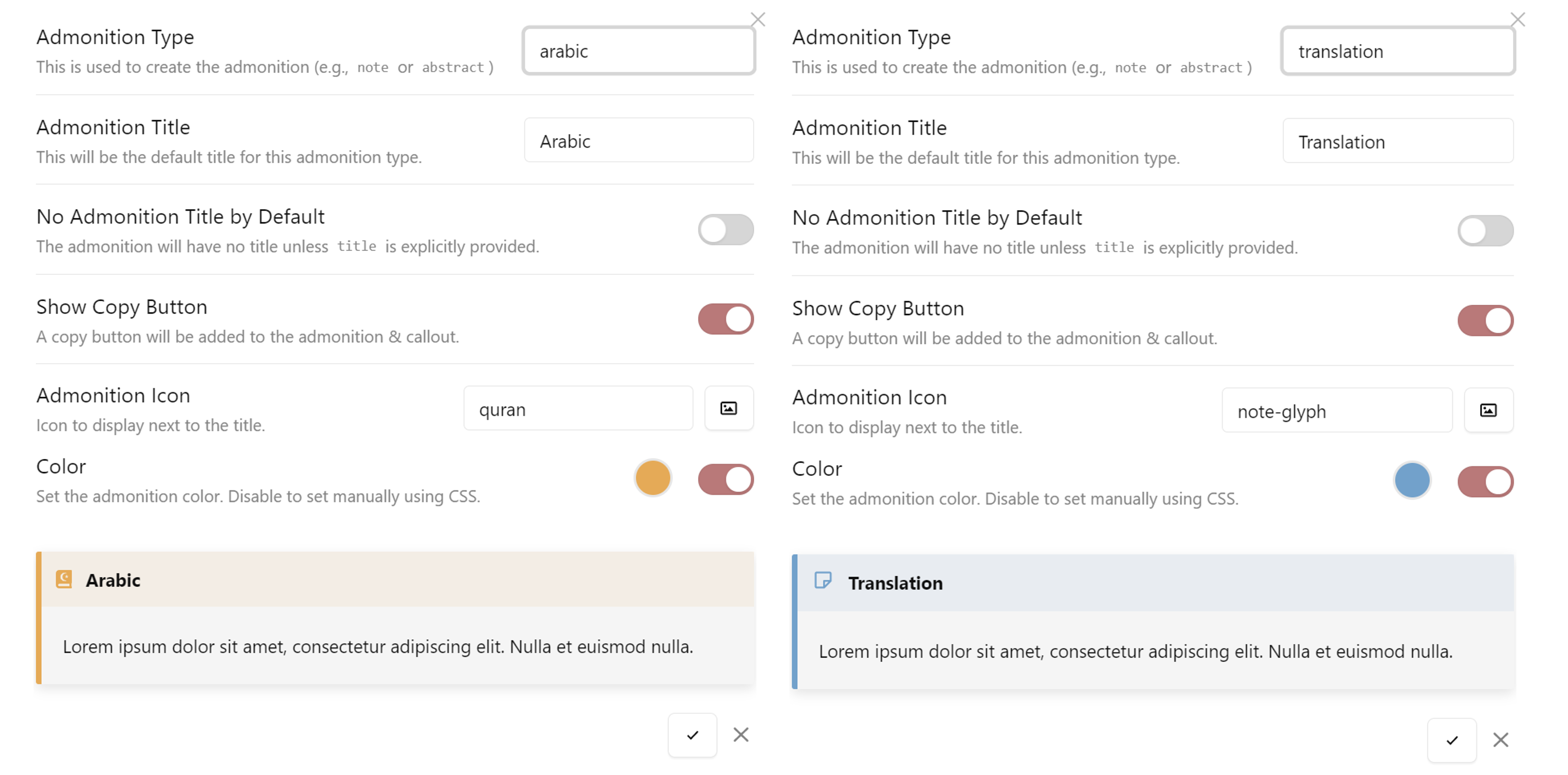Enable No Admonition Title for arabic type
Viewport: 1568px width, 775px height.
pos(725,230)
